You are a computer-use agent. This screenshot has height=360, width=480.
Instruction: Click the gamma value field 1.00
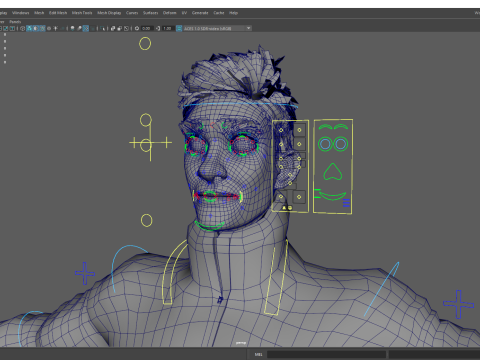167,28
